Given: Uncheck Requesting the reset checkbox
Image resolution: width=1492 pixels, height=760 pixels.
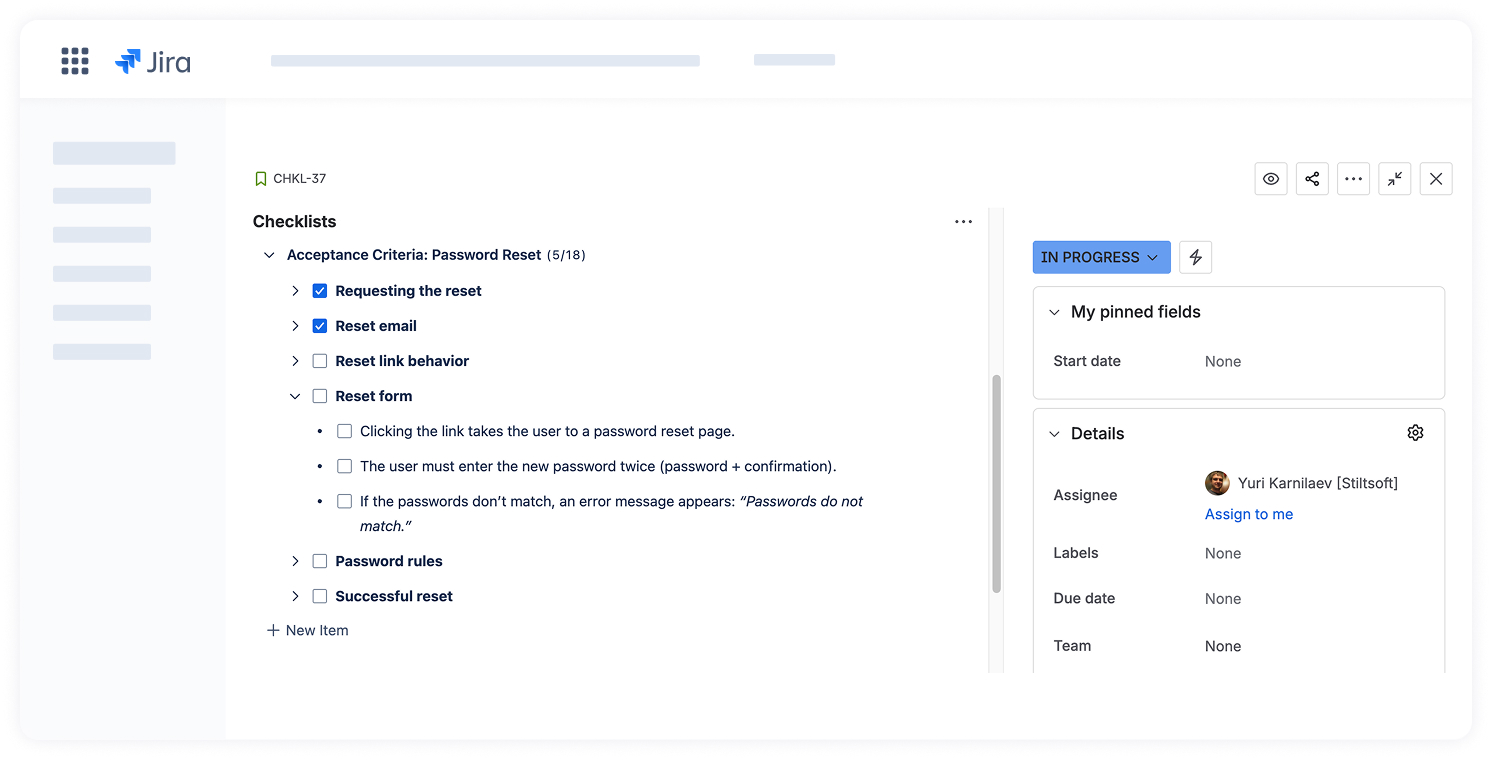Looking at the screenshot, I should click(x=320, y=291).
